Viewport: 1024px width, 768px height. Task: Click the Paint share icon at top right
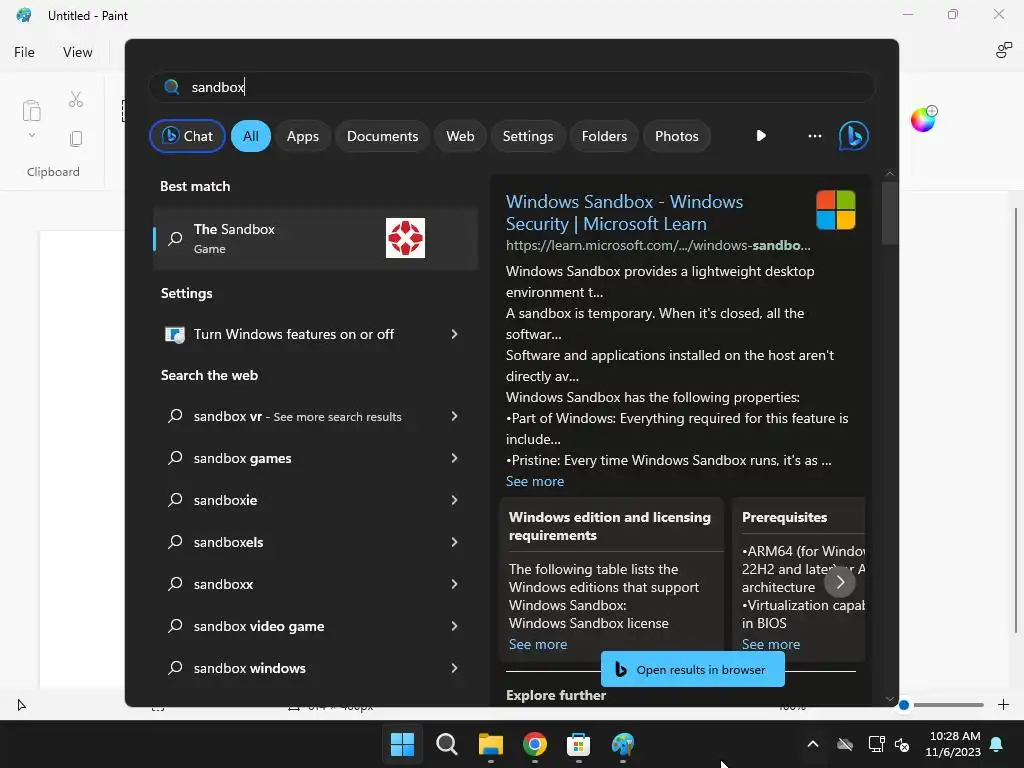pos(1004,50)
